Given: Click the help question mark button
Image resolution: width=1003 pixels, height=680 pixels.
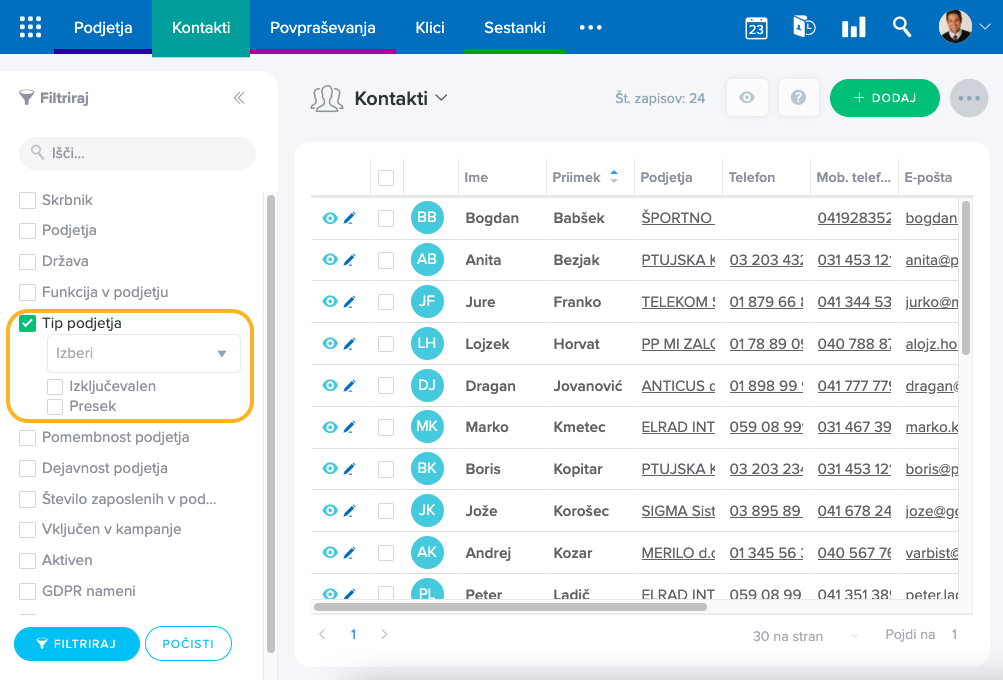Looking at the screenshot, I should click(798, 98).
